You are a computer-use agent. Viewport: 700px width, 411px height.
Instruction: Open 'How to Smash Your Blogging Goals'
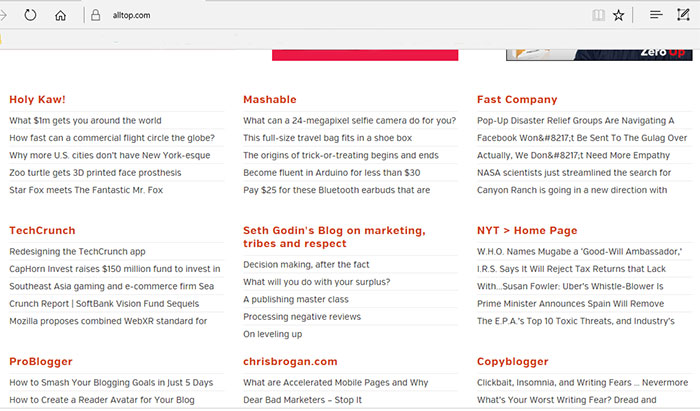coord(111,383)
